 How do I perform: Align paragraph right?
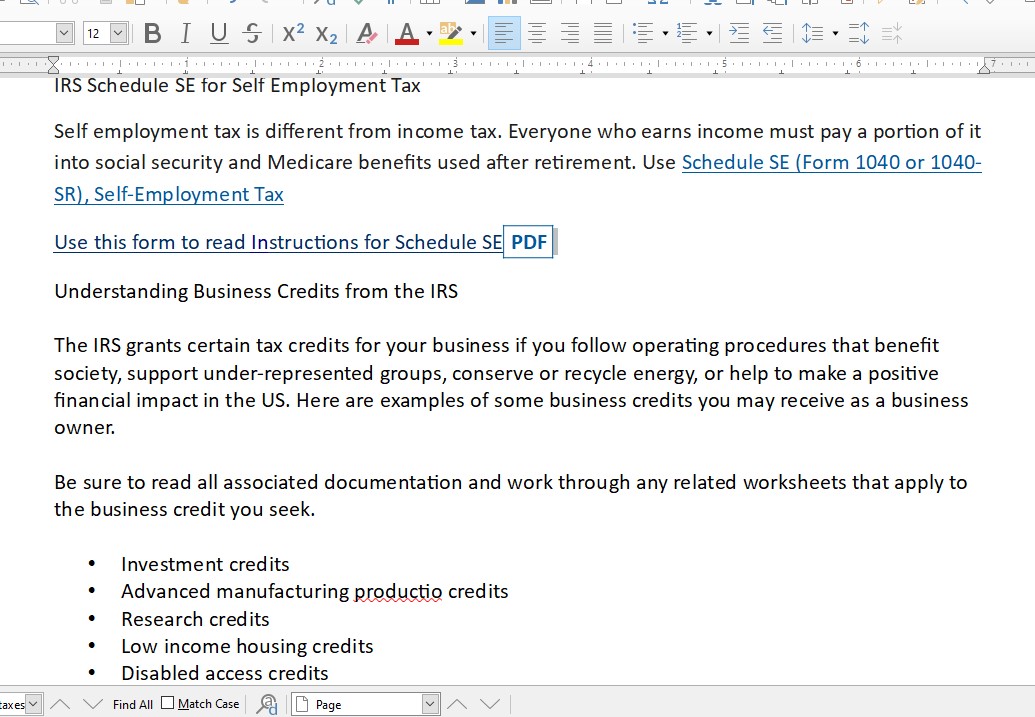tap(570, 33)
